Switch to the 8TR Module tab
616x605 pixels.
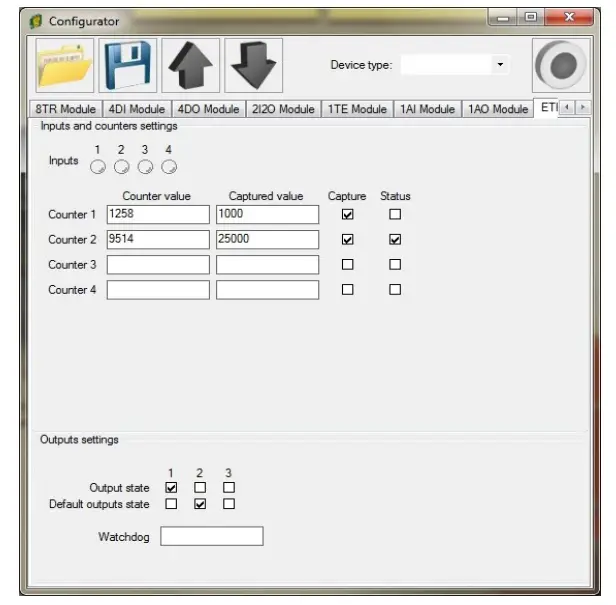(66, 109)
